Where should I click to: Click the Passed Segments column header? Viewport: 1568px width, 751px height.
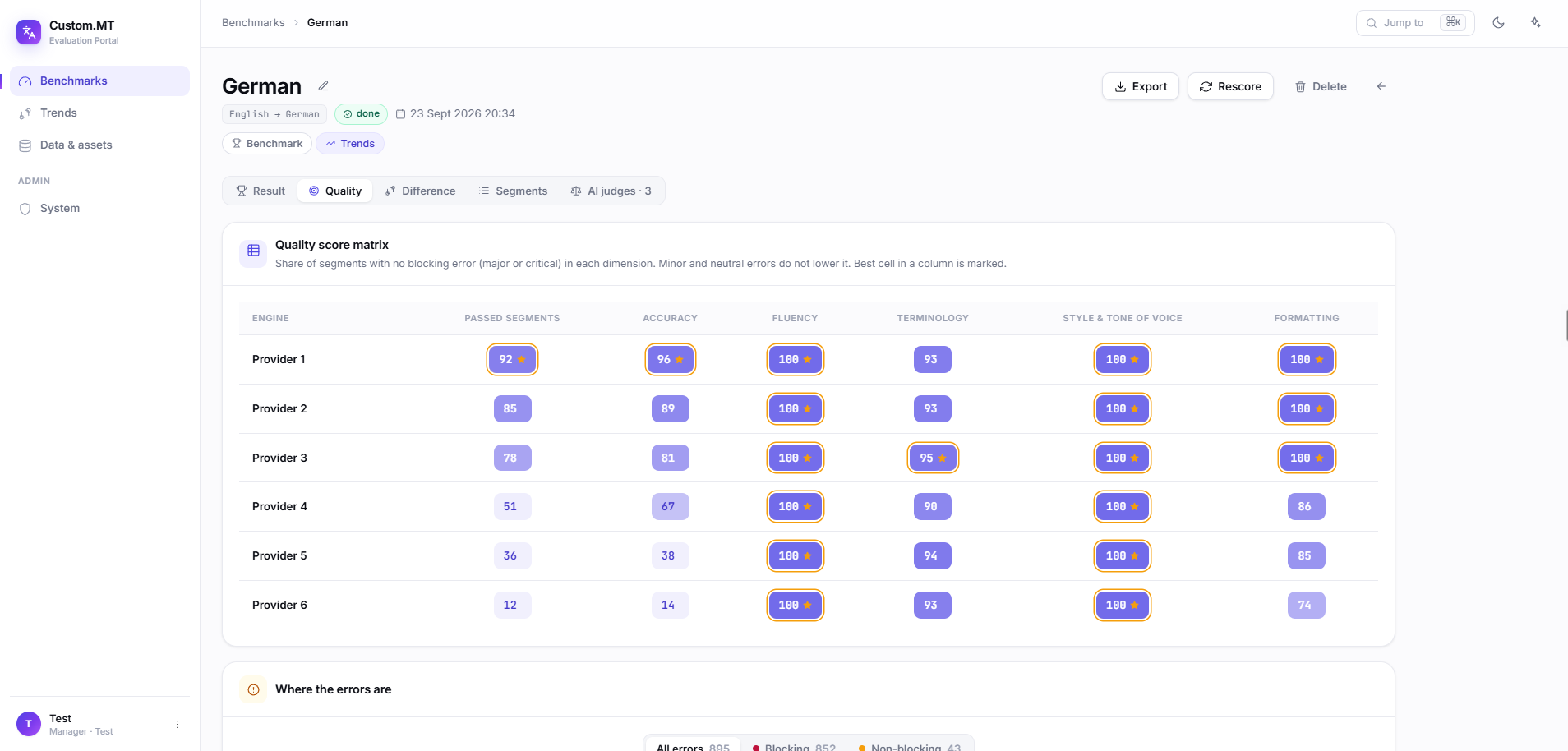(512, 318)
